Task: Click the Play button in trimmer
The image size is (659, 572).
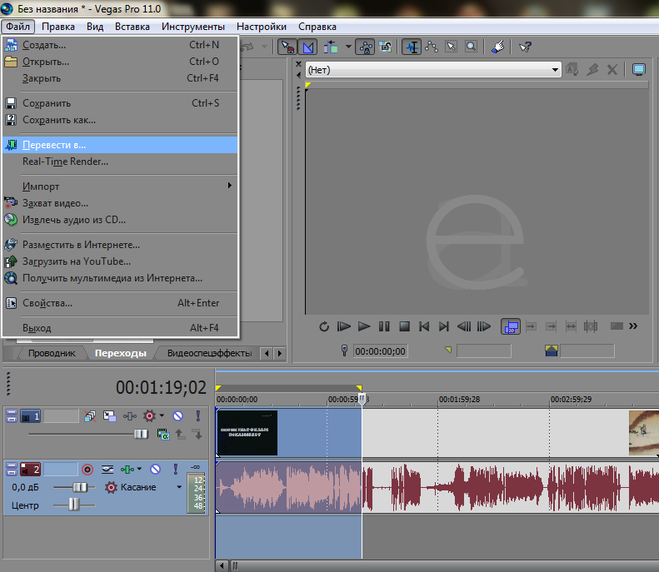Action: [364, 327]
